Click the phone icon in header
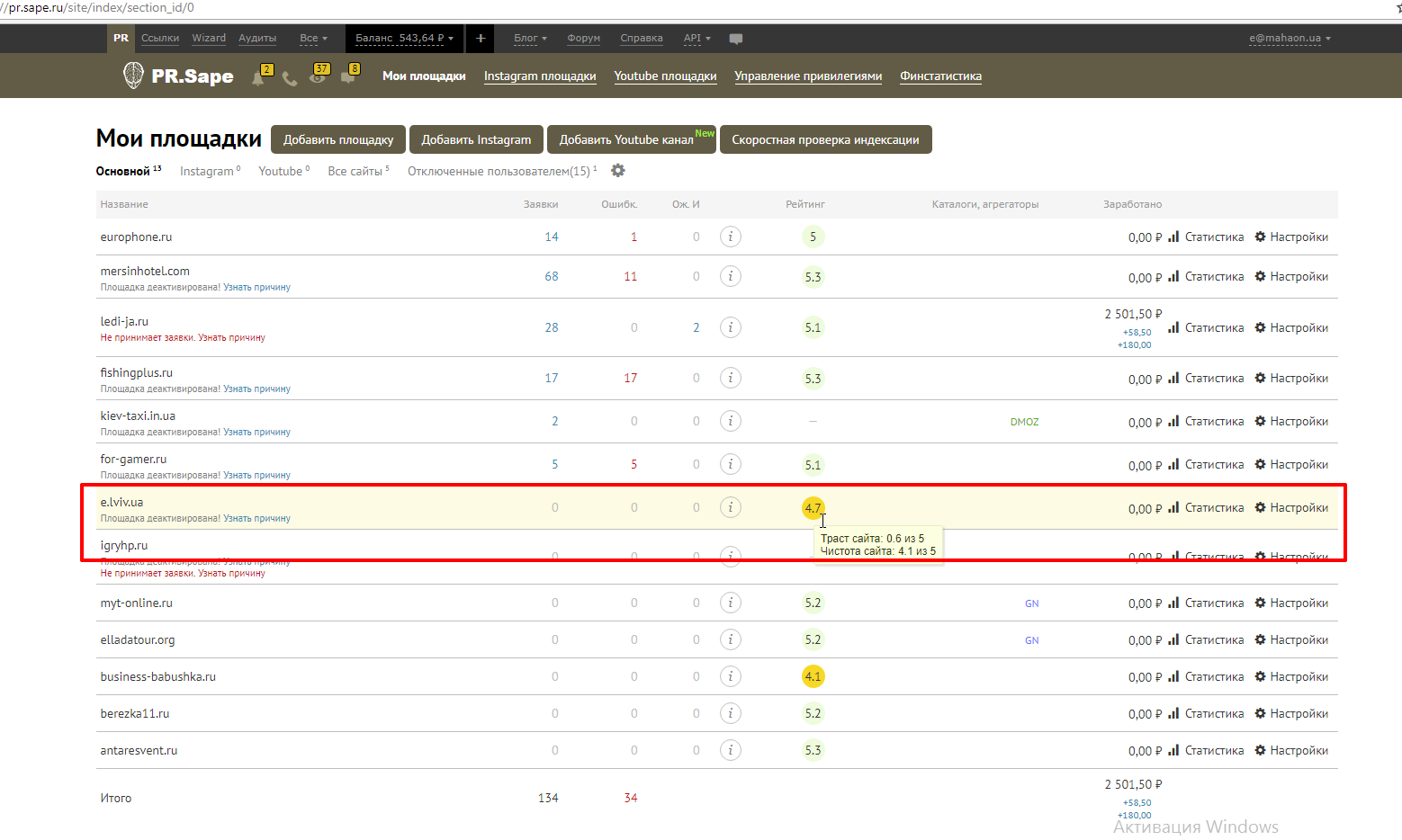Viewport: 1402px width, 840px height. pyautogui.click(x=289, y=78)
